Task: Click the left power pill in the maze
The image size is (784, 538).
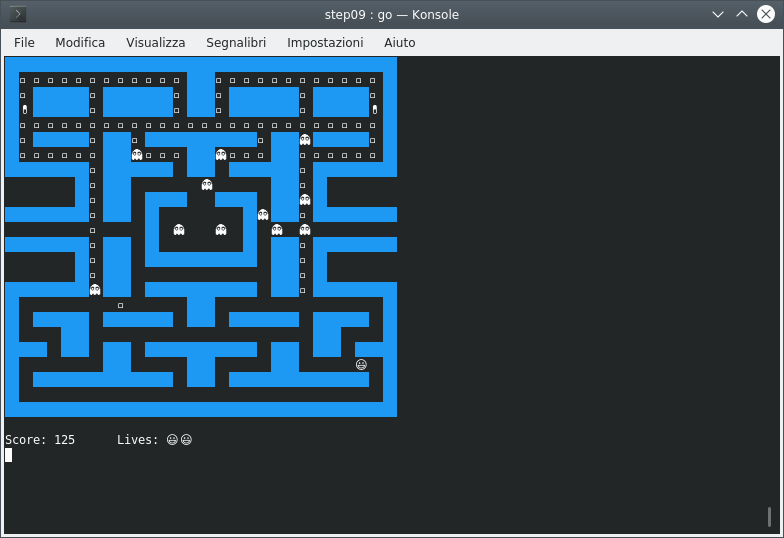Action: pyautogui.click(x=24, y=110)
